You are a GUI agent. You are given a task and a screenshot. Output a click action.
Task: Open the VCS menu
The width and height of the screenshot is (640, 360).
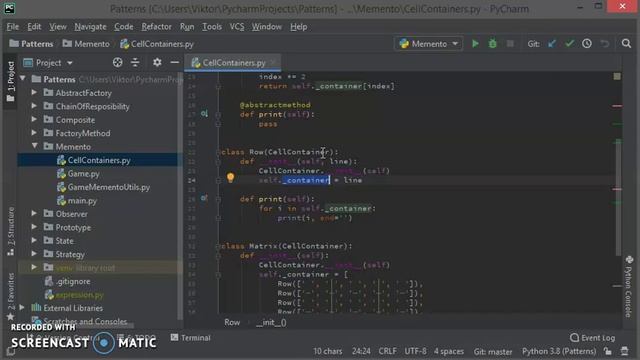coord(237,27)
